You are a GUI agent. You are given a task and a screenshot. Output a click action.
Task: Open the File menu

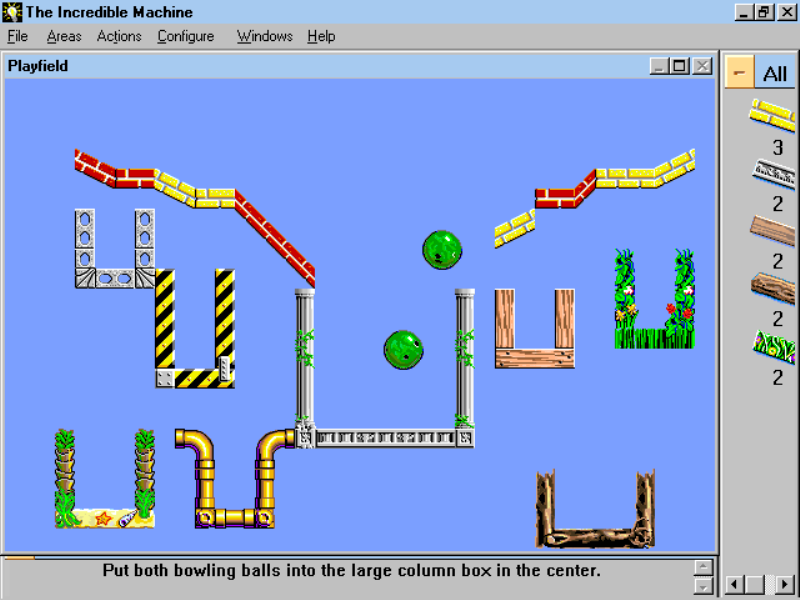coord(18,36)
